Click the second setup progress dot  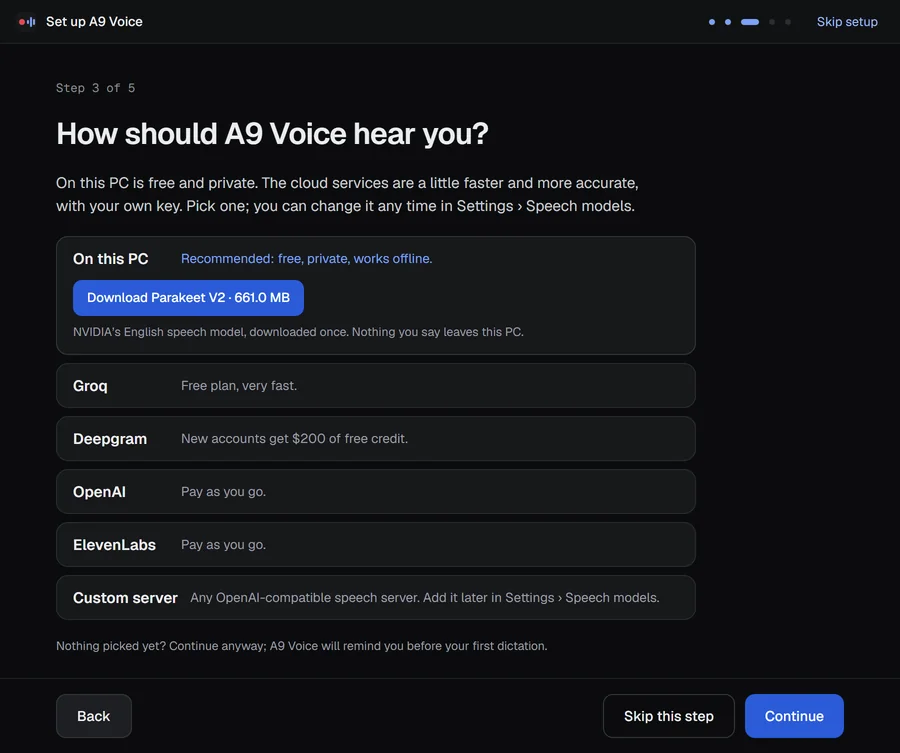click(728, 22)
